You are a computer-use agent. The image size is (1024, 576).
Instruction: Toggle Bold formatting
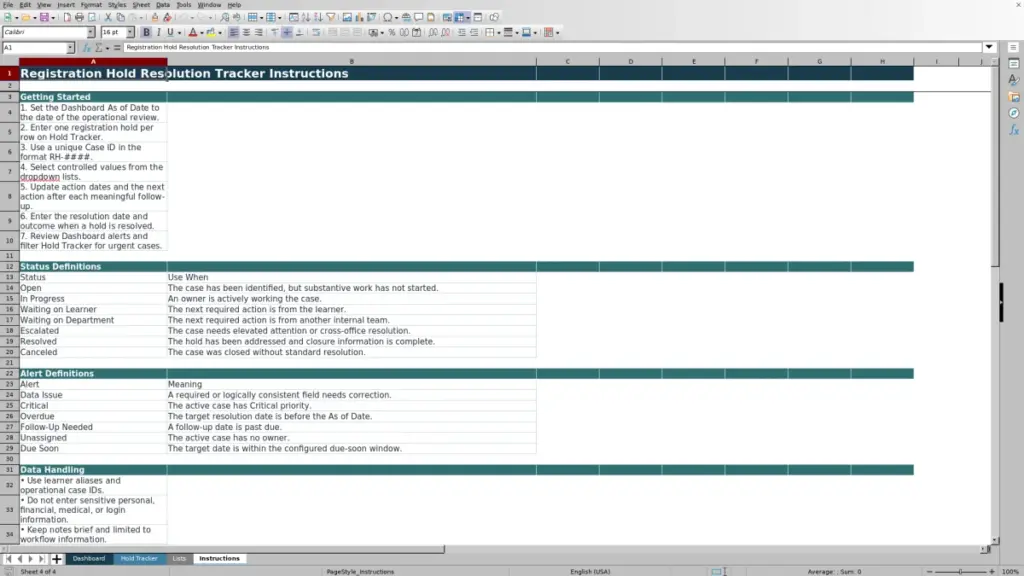click(x=146, y=33)
